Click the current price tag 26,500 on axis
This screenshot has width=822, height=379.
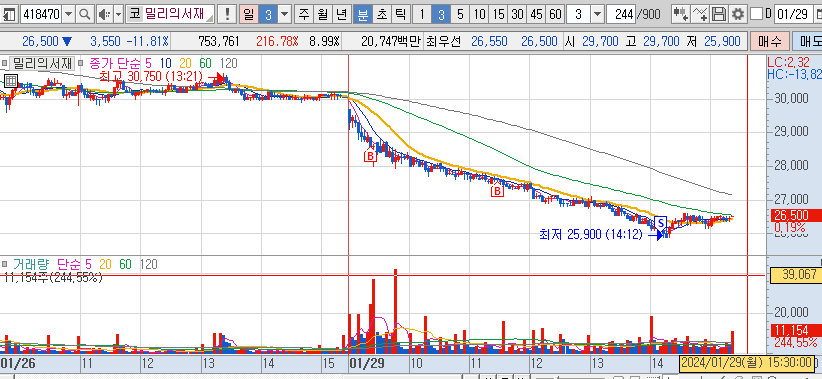click(796, 215)
